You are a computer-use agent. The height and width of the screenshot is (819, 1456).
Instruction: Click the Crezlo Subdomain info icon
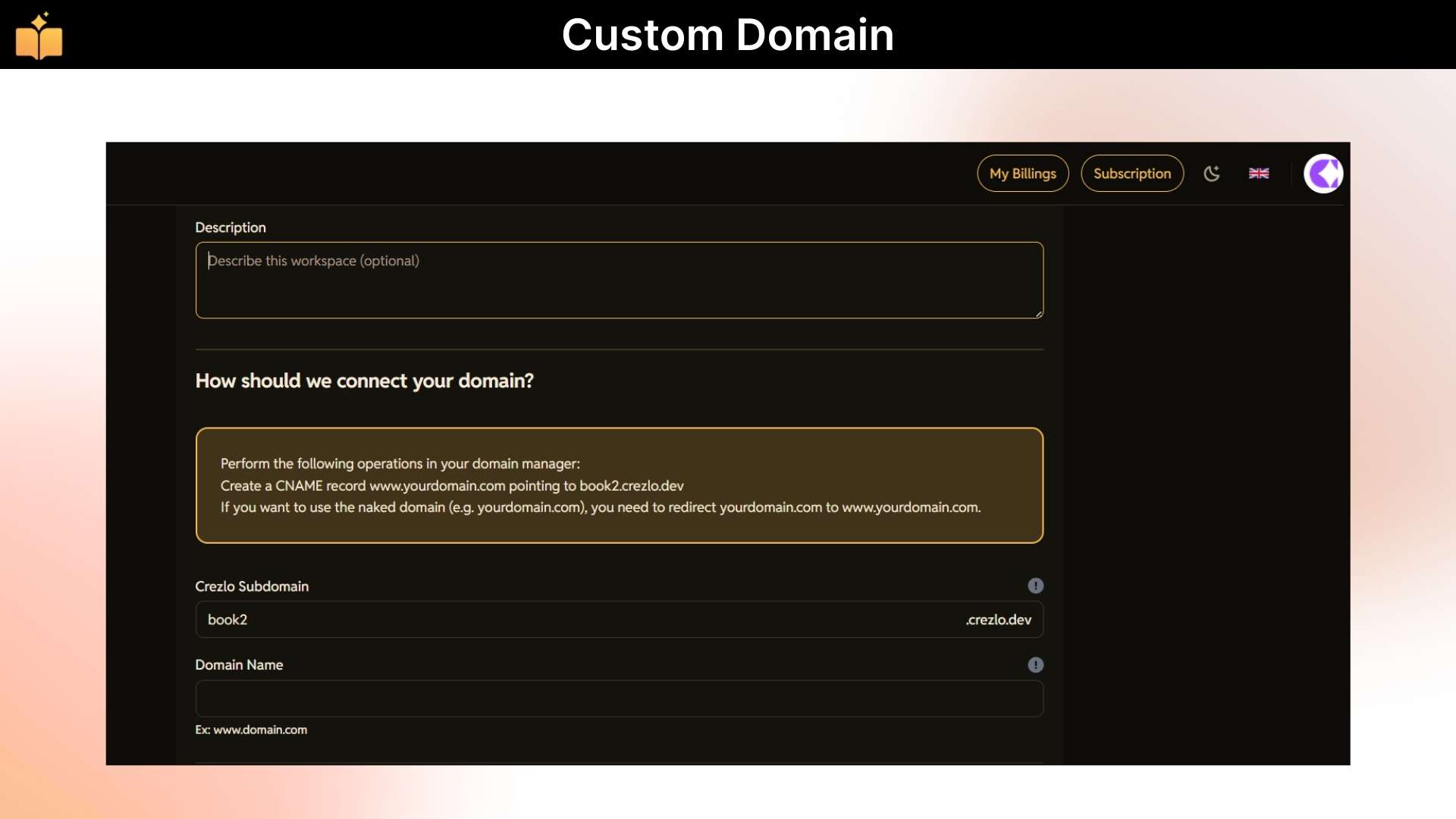[x=1035, y=585]
